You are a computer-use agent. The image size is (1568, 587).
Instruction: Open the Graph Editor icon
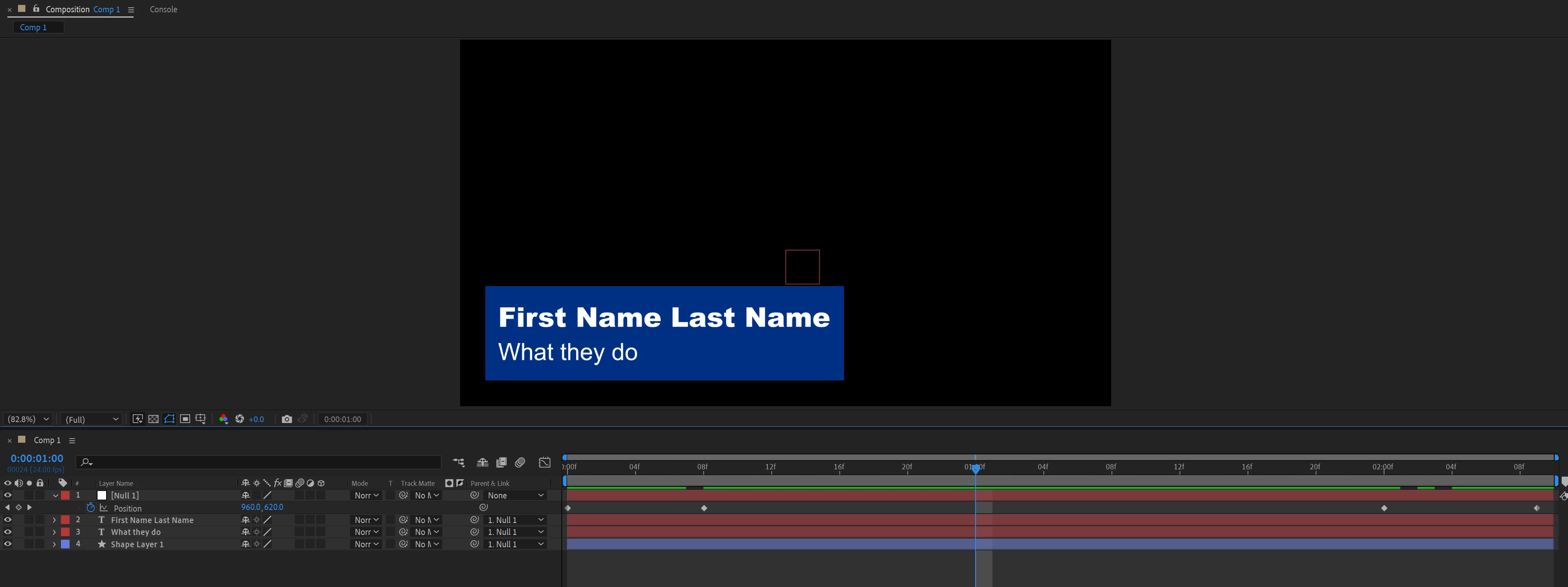545,463
